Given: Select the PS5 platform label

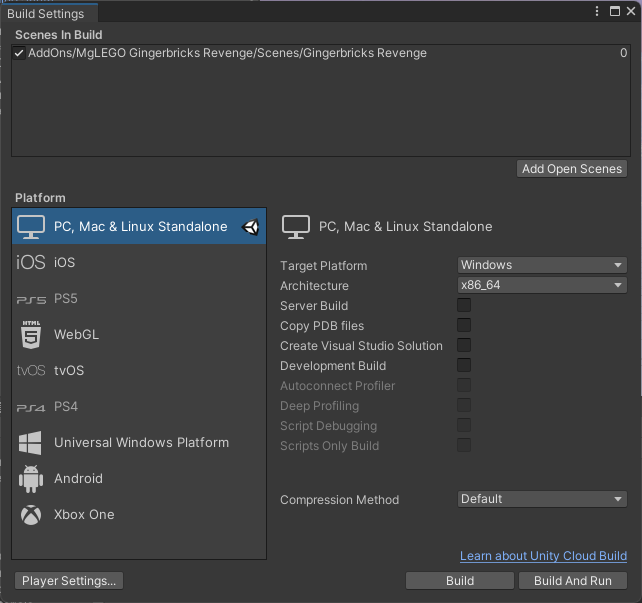Looking at the screenshot, I should (66, 298).
